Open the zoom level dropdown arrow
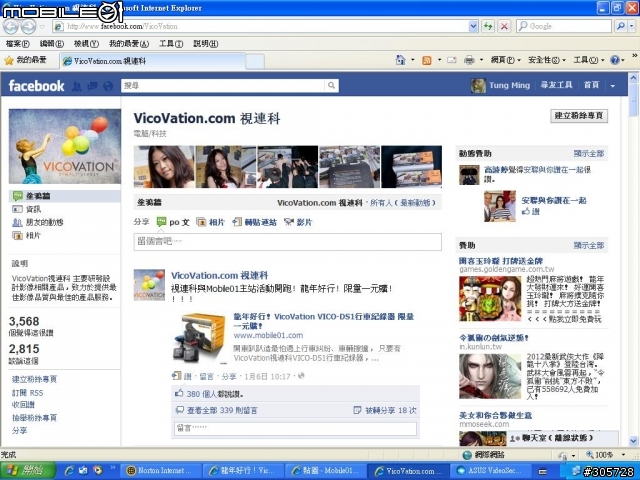The image size is (640, 480). coord(623,454)
